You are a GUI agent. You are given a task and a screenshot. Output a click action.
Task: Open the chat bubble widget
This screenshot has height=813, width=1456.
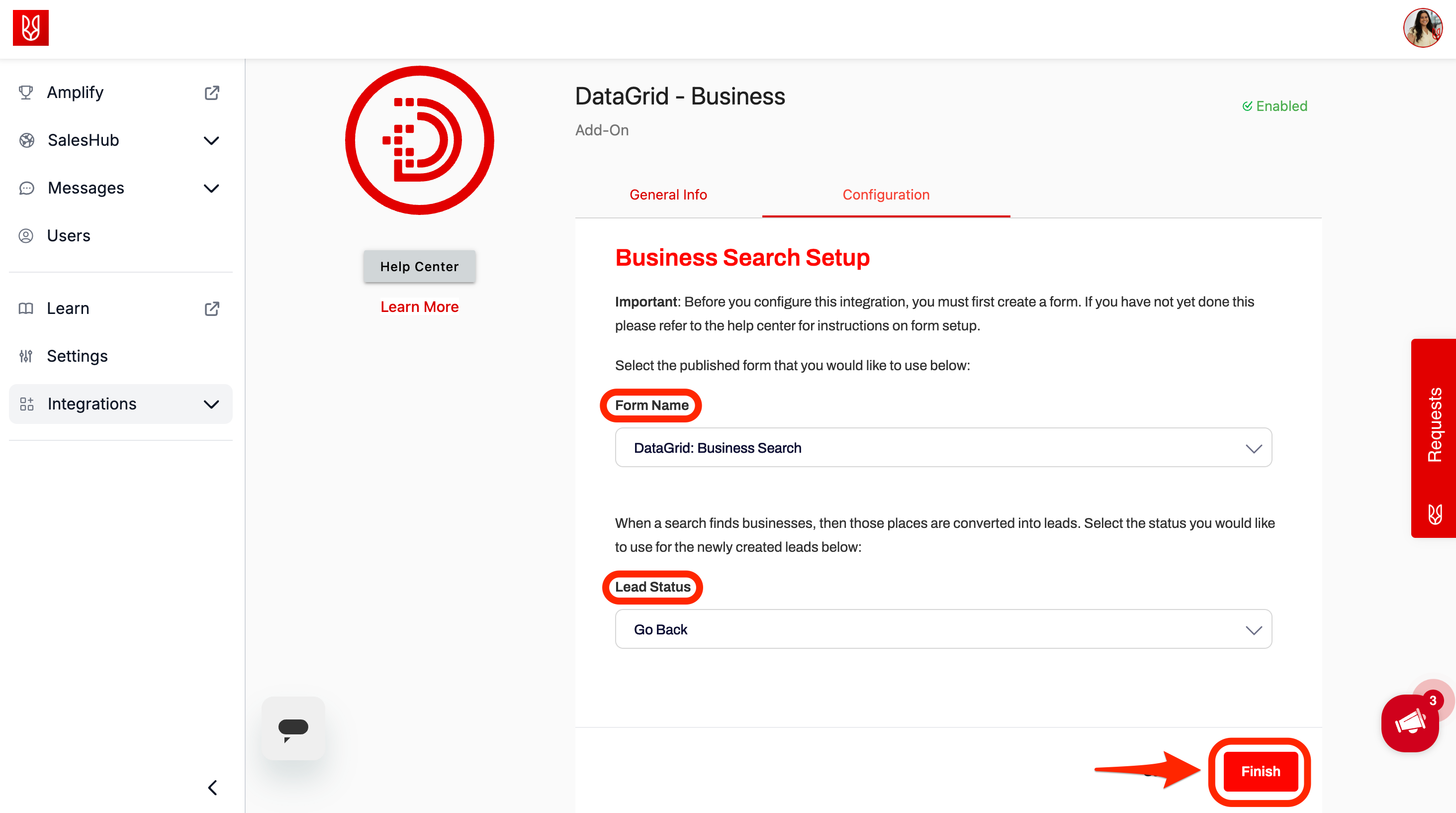coord(293,728)
